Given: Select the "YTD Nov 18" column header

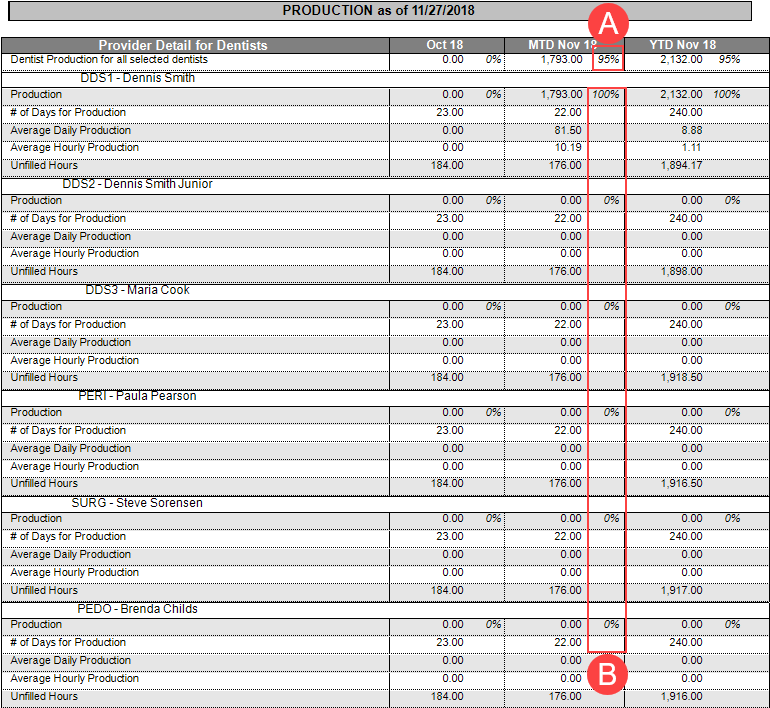Looking at the screenshot, I should click(682, 45).
